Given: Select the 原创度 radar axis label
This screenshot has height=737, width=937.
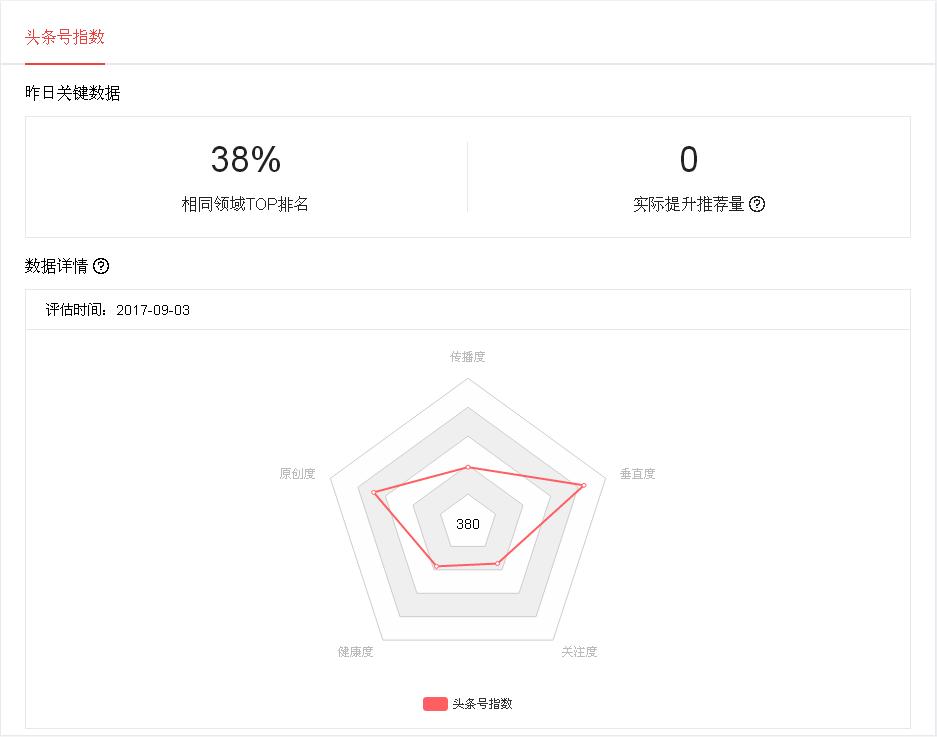Looking at the screenshot, I should (x=297, y=473).
